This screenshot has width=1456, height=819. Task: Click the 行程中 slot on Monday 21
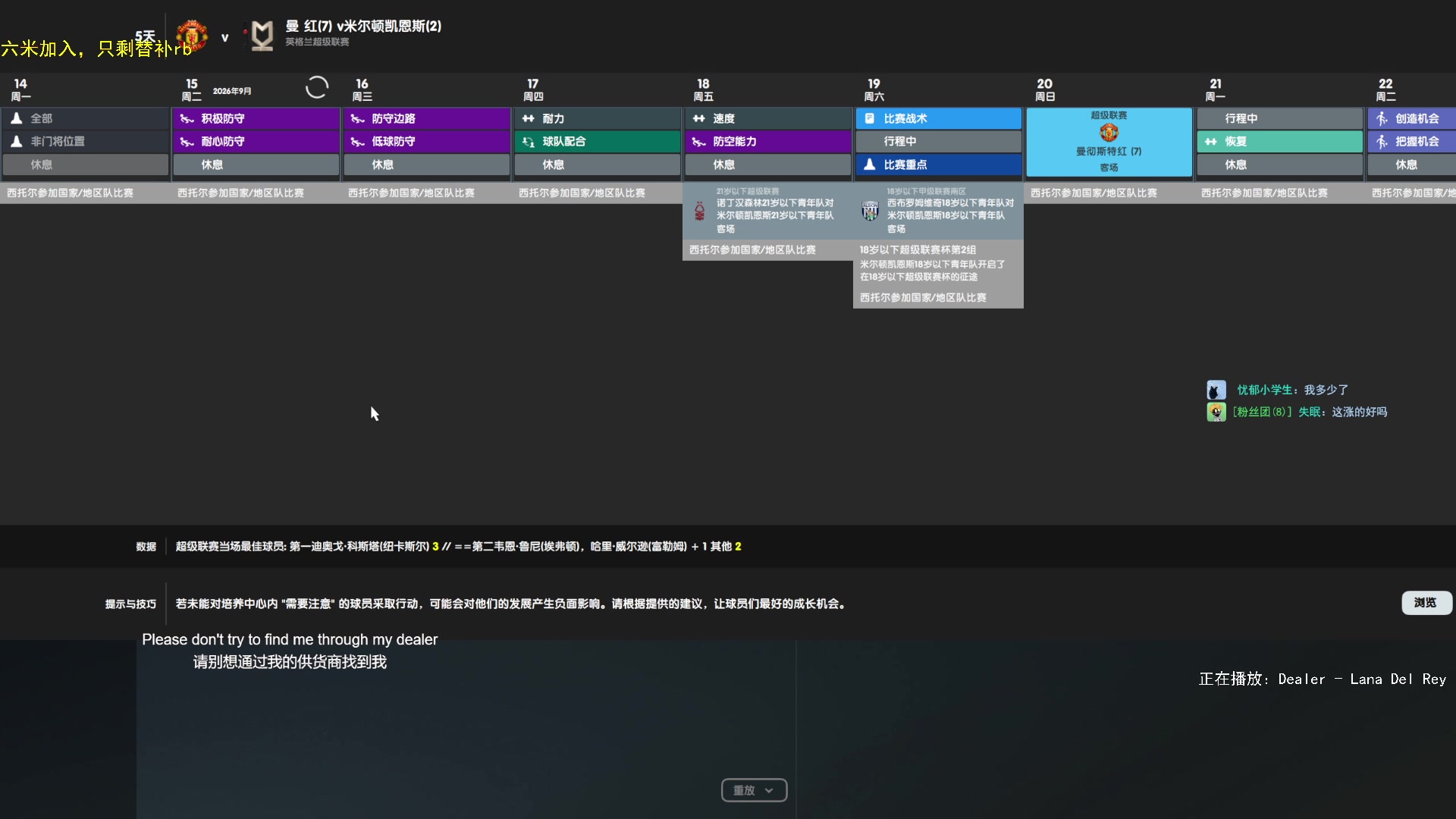pyautogui.click(x=1279, y=118)
